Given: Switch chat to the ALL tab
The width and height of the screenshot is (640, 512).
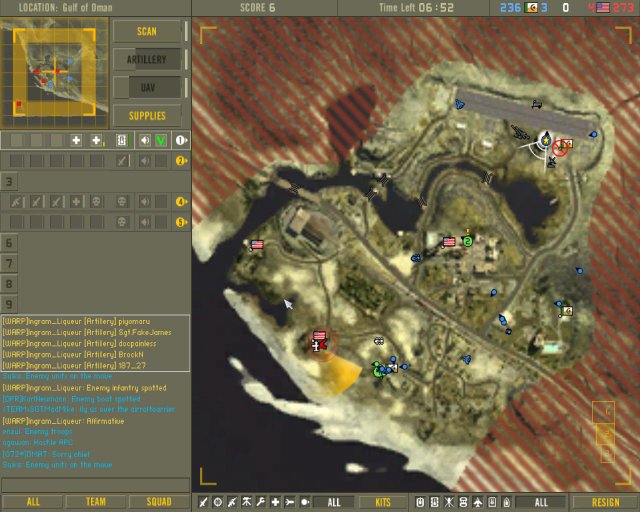Looking at the screenshot, I should (33, 502).
